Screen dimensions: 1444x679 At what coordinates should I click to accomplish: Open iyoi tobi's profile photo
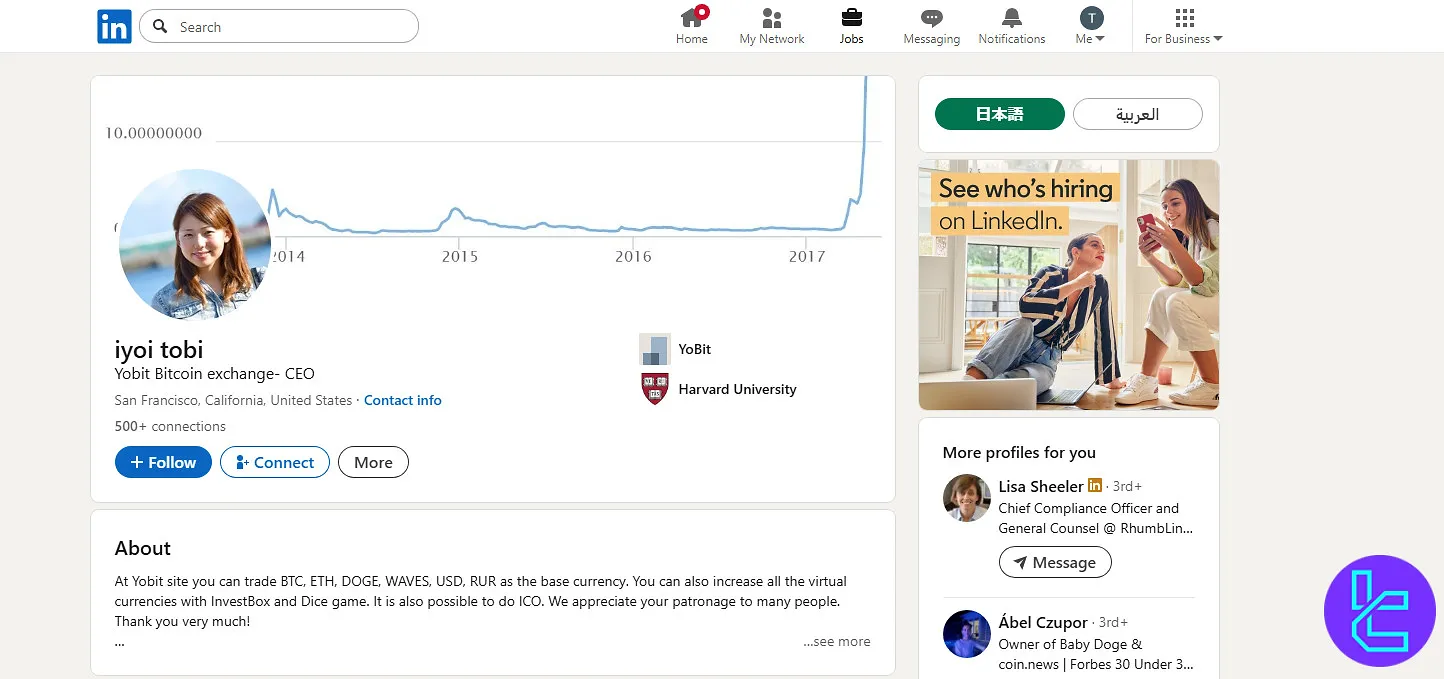(x=195, y=245)
